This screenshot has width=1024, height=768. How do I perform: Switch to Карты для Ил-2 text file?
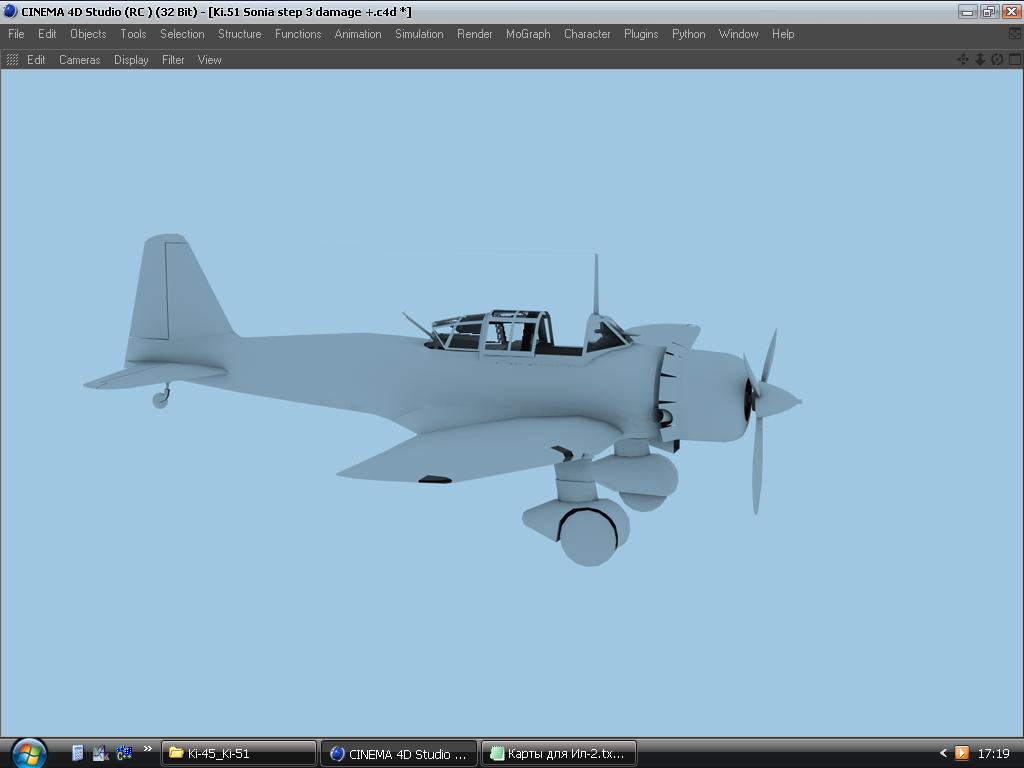(x=558, y=753)
